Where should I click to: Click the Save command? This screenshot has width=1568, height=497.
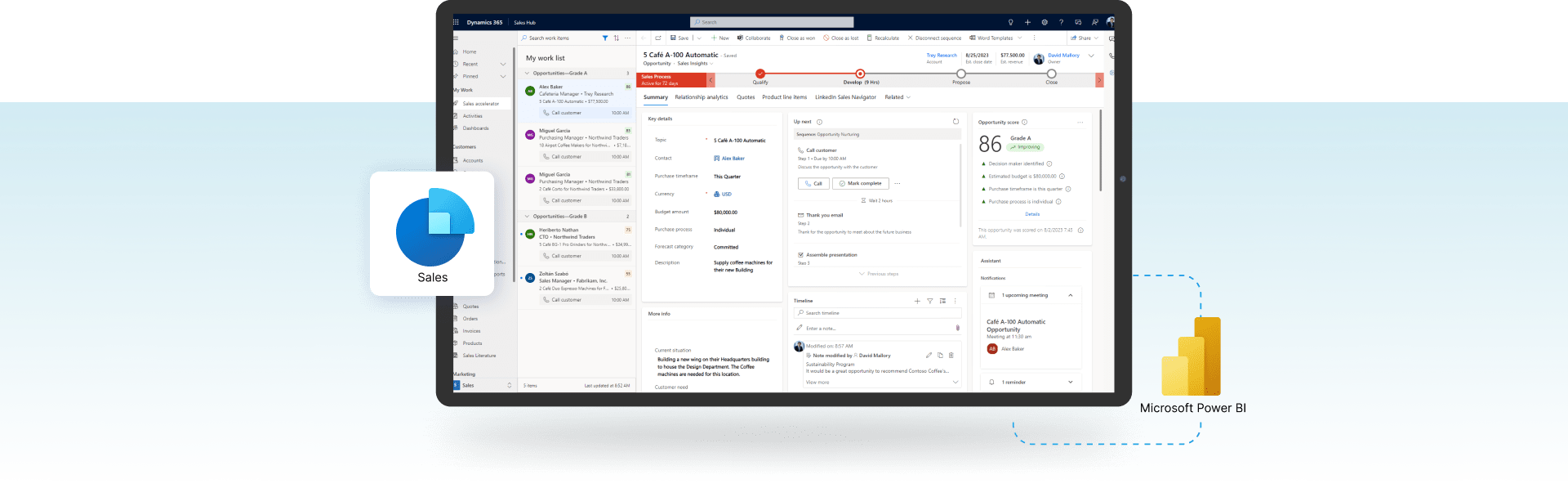point(679,38)
